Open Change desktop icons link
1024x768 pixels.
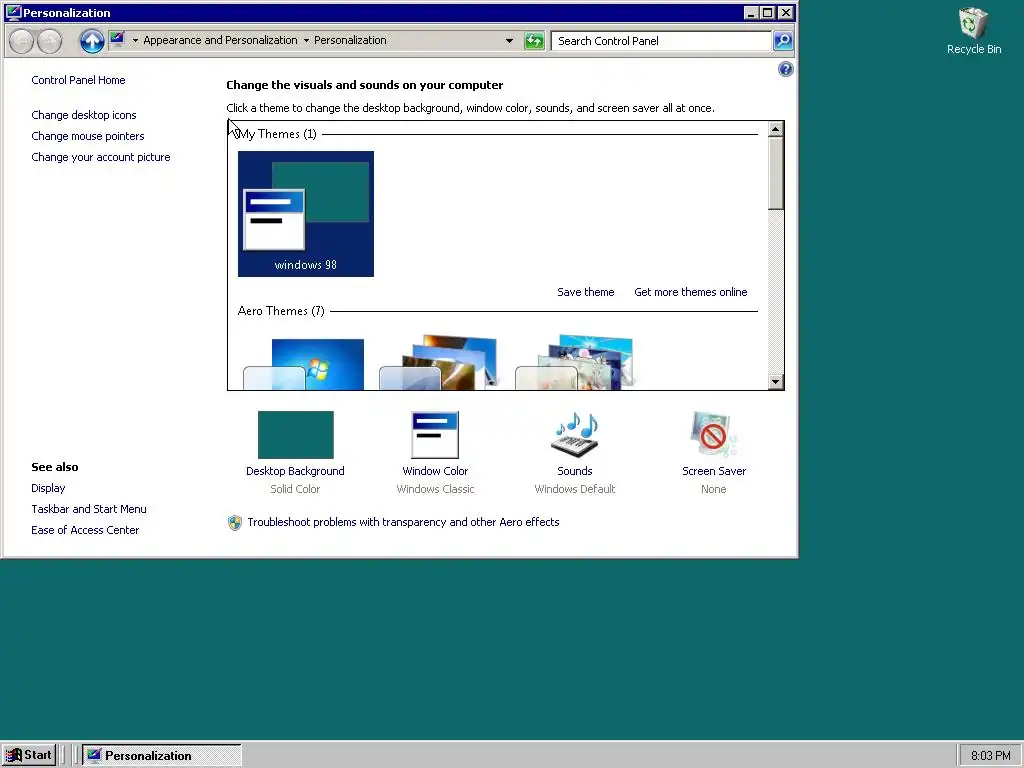[84, 115]
